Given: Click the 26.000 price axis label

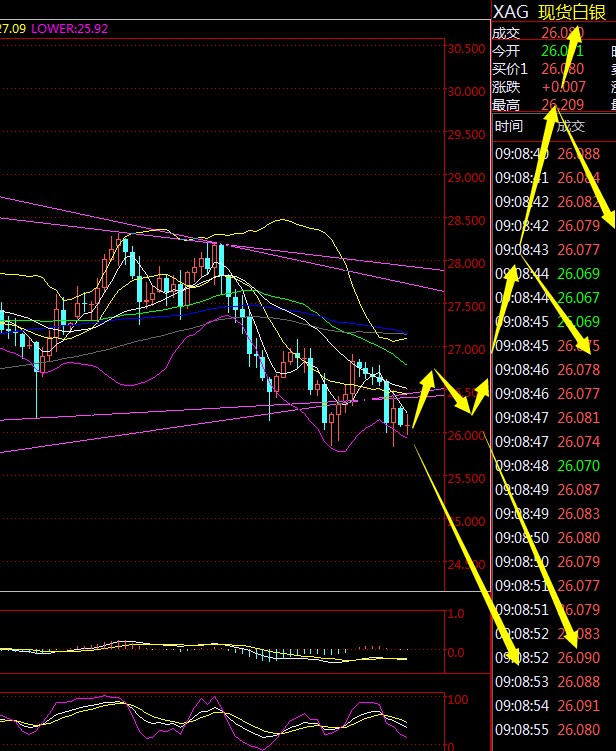Looking at the screenshot, I should tap(466, 435).
